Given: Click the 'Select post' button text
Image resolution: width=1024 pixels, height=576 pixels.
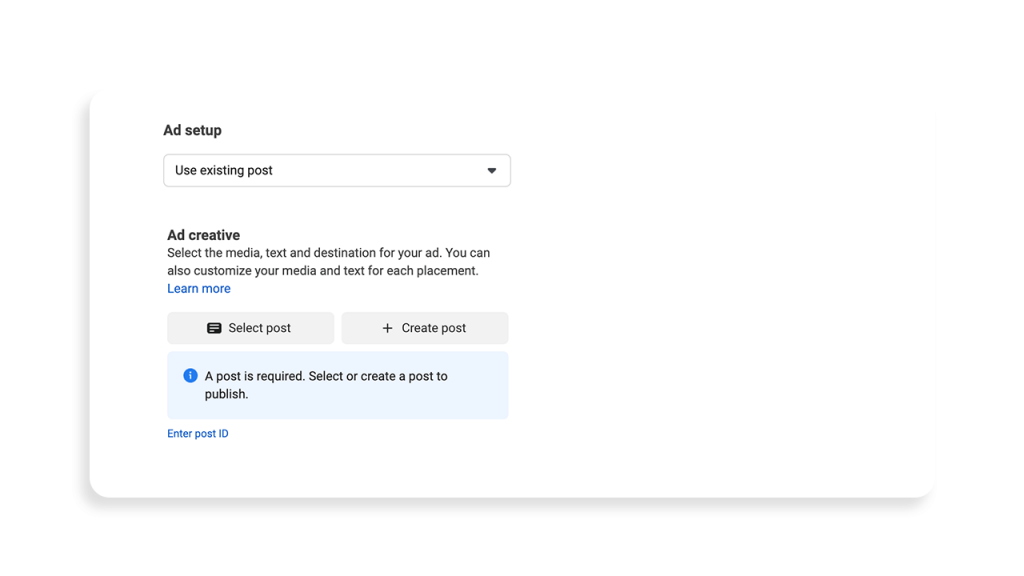Looking at the screenshot, I should (x=259, y=328).
